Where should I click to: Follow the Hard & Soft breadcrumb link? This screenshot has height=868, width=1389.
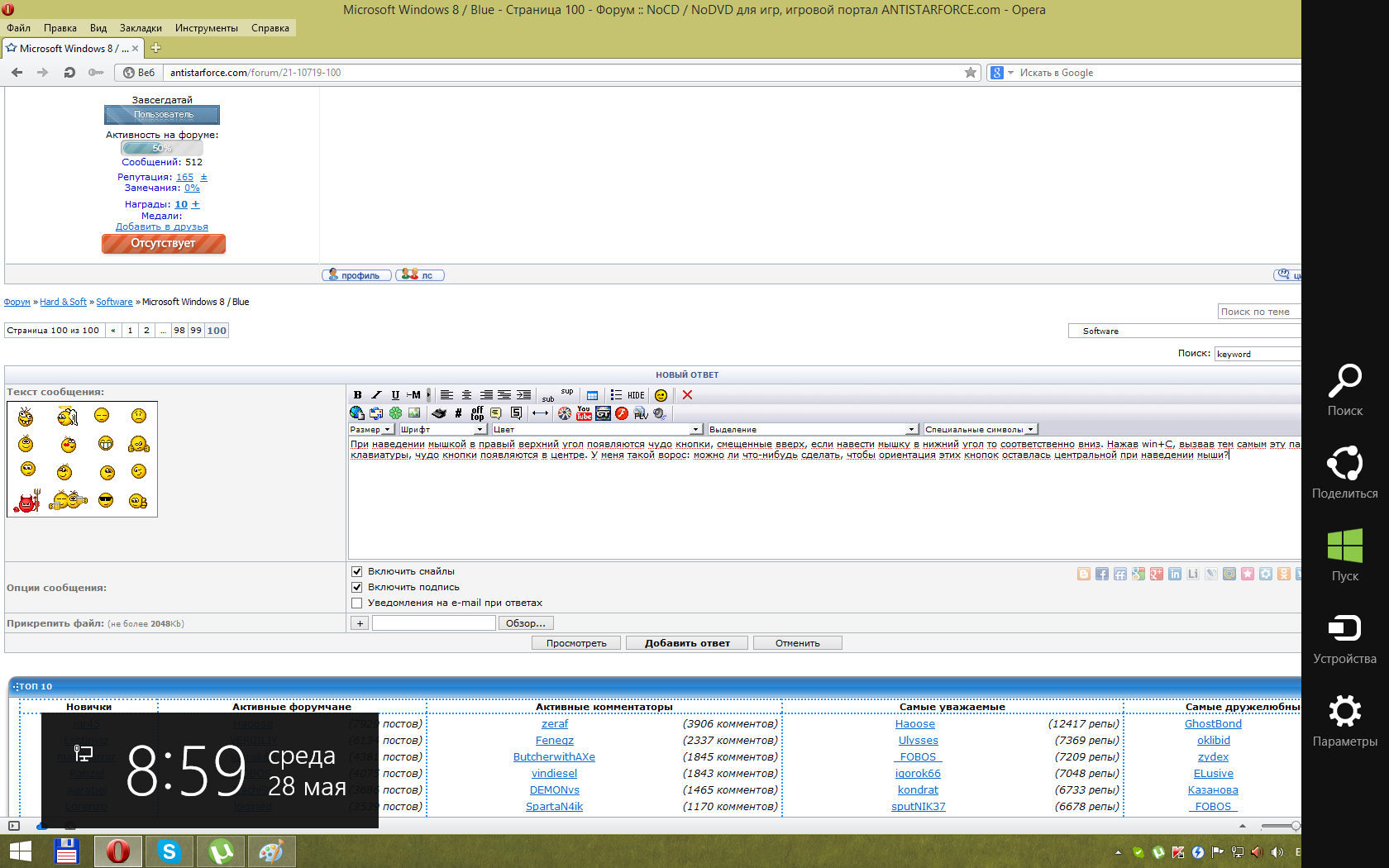(x=64, y=302)
